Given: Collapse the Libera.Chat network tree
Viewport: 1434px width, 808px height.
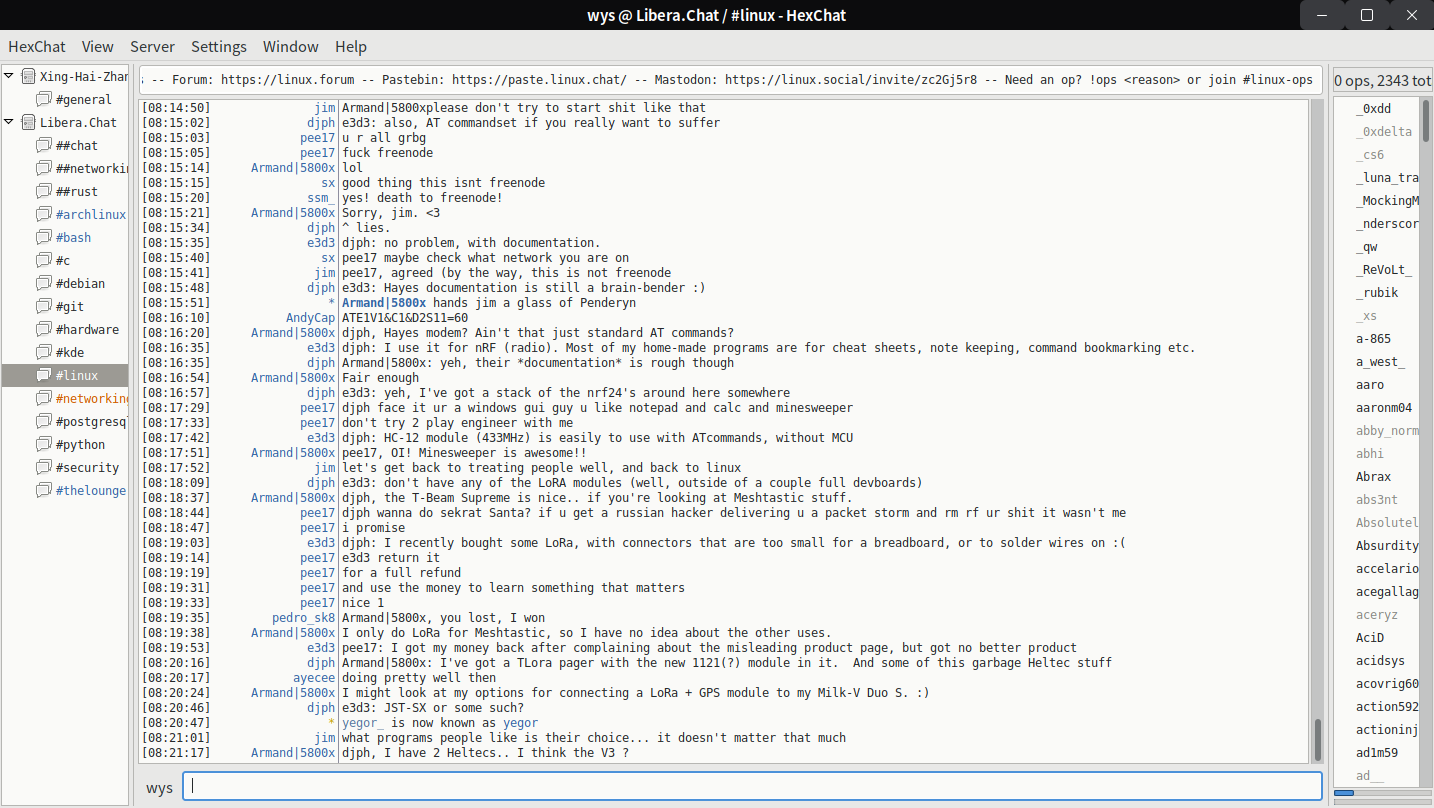Looking at the screenshot, I should [9, 122].
